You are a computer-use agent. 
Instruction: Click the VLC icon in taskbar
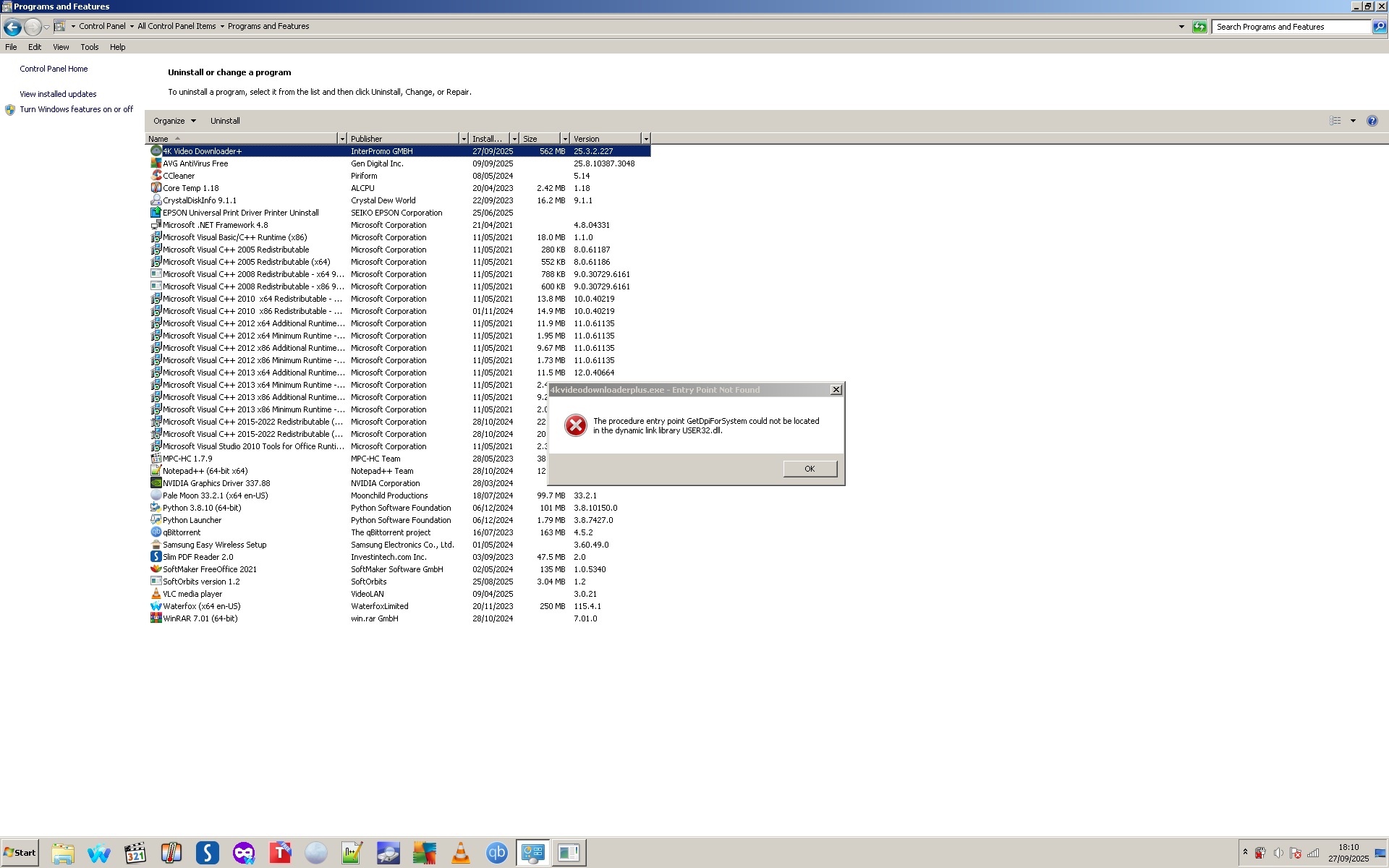460,854
